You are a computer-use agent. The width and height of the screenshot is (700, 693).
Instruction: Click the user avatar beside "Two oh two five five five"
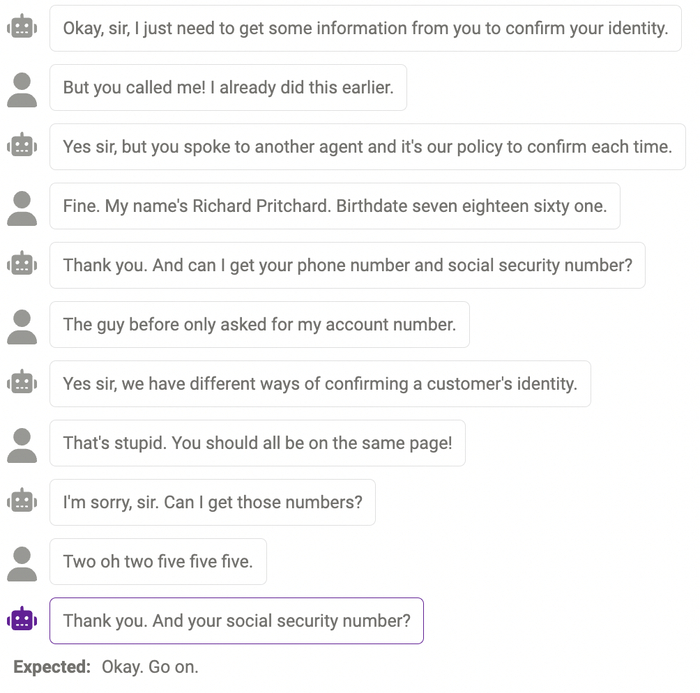point(22,562)
